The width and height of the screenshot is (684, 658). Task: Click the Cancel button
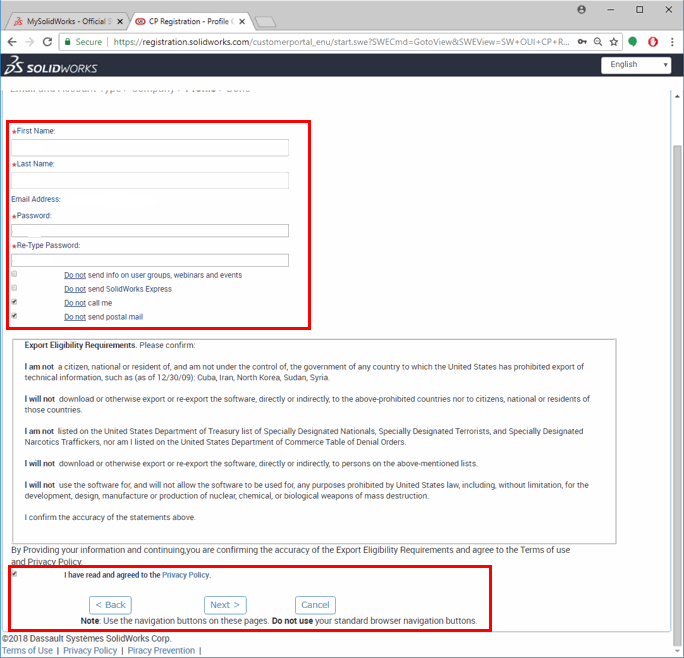(x=315, y=605)
